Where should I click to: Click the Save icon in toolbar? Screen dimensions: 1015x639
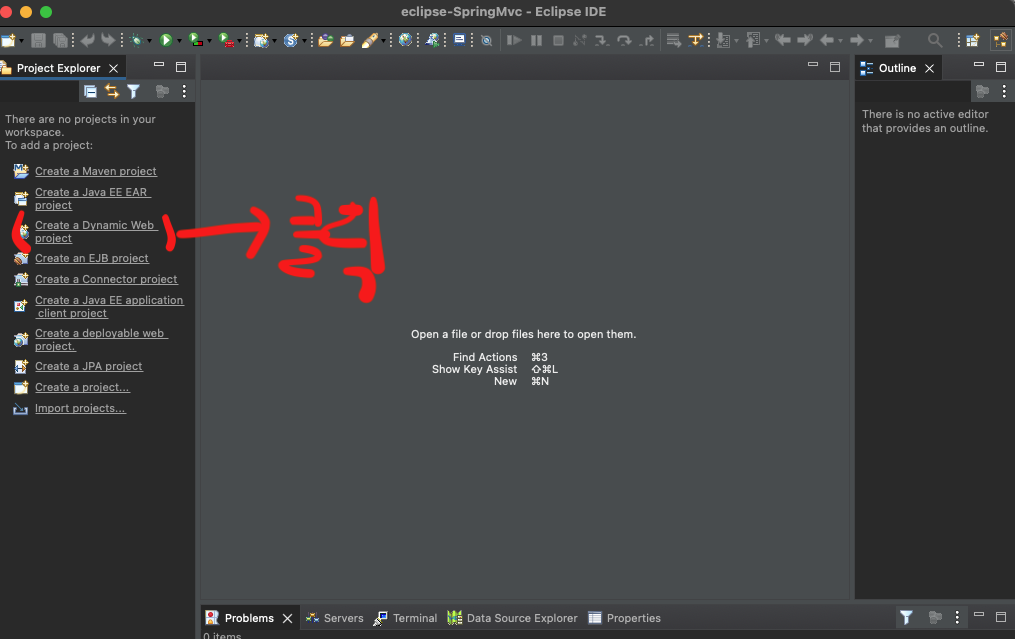(38, 41)
